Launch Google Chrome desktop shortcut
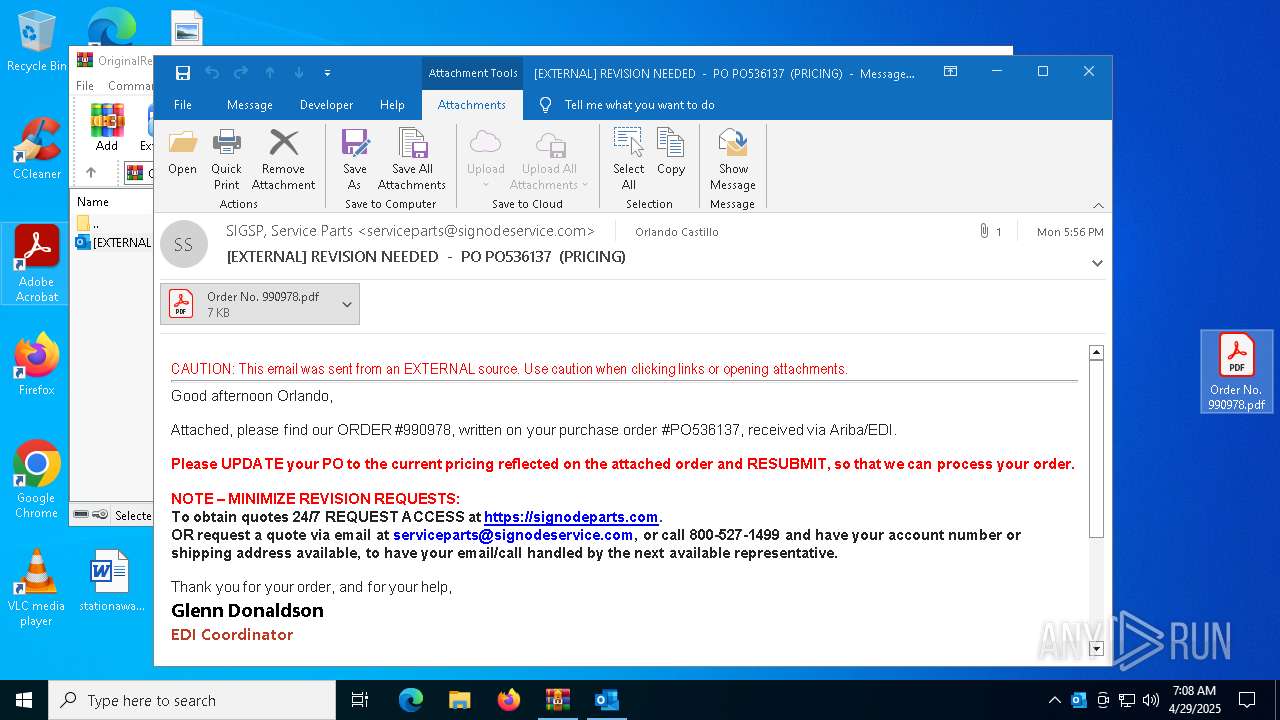 (x=37, y=479)
